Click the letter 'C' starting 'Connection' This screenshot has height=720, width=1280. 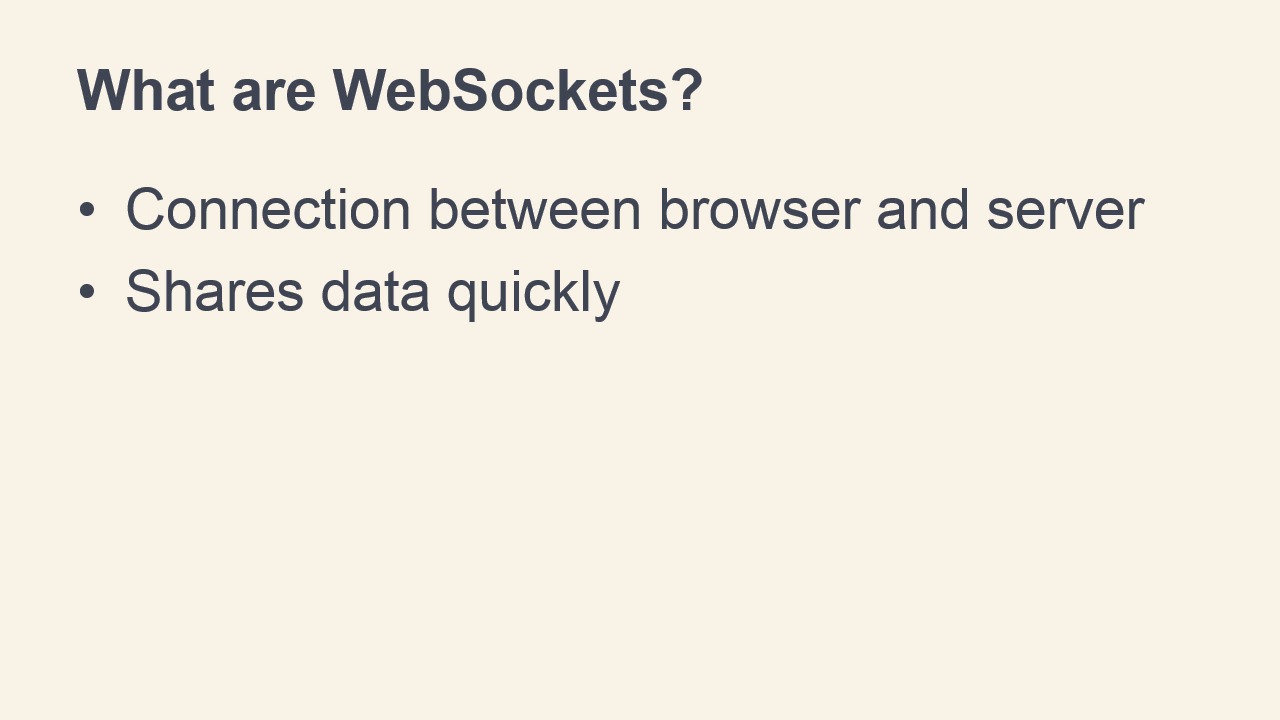[x=146, y=210]
